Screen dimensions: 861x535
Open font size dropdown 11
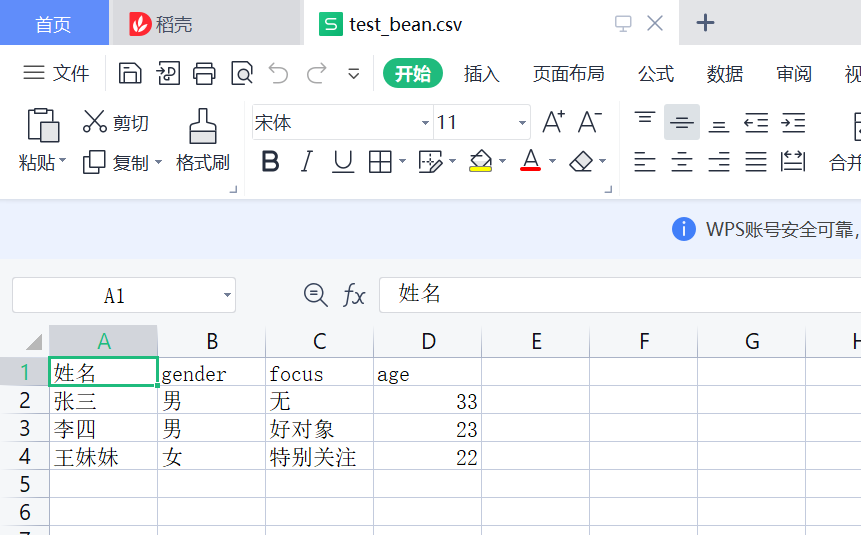(522, 122)
